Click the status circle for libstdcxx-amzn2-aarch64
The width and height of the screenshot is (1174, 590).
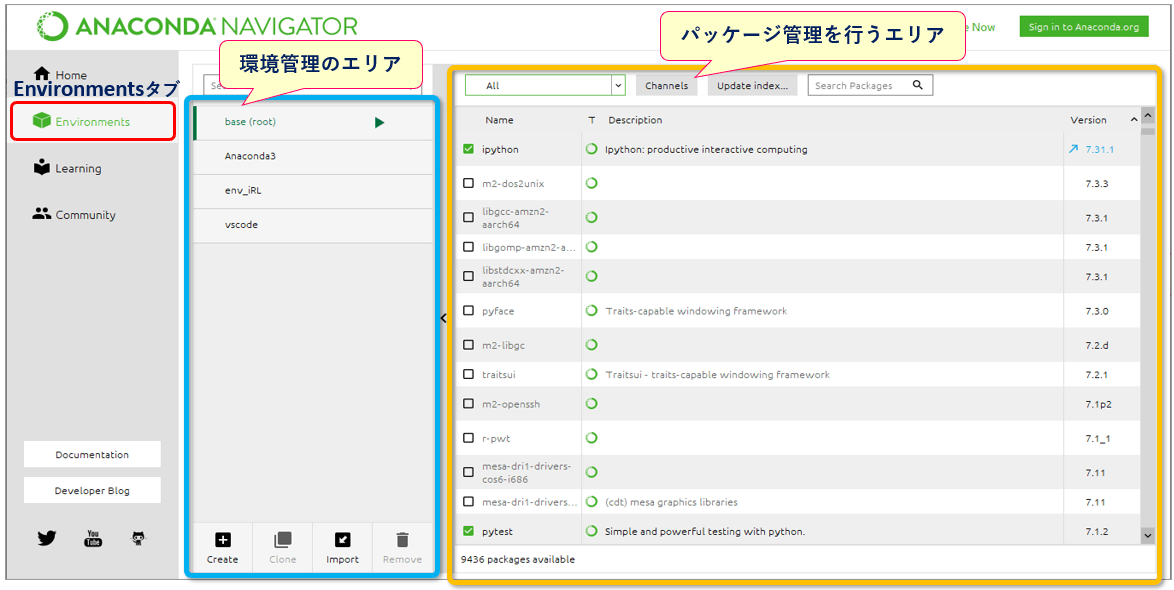(x=591, y=276)
